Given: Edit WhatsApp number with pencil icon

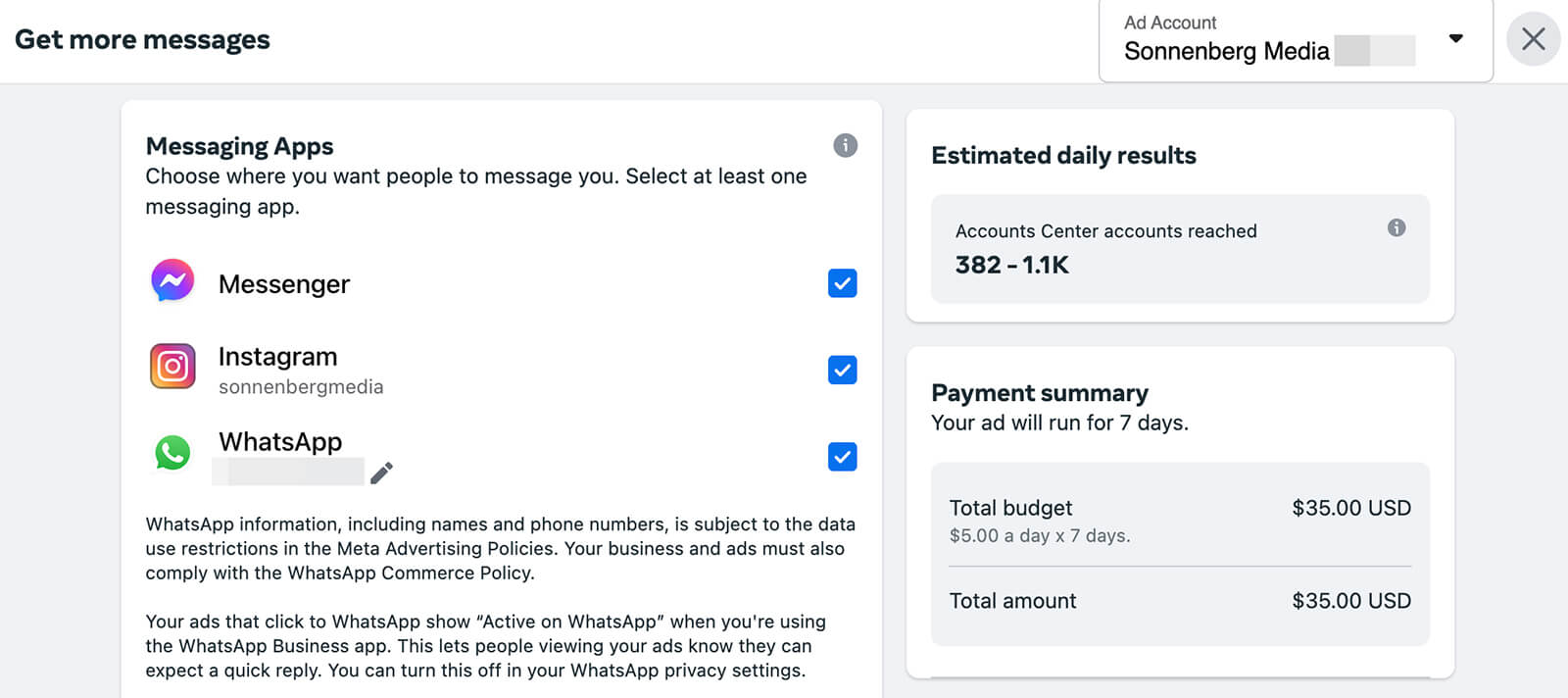Looking at the screenshot, I should pos(381,473).
